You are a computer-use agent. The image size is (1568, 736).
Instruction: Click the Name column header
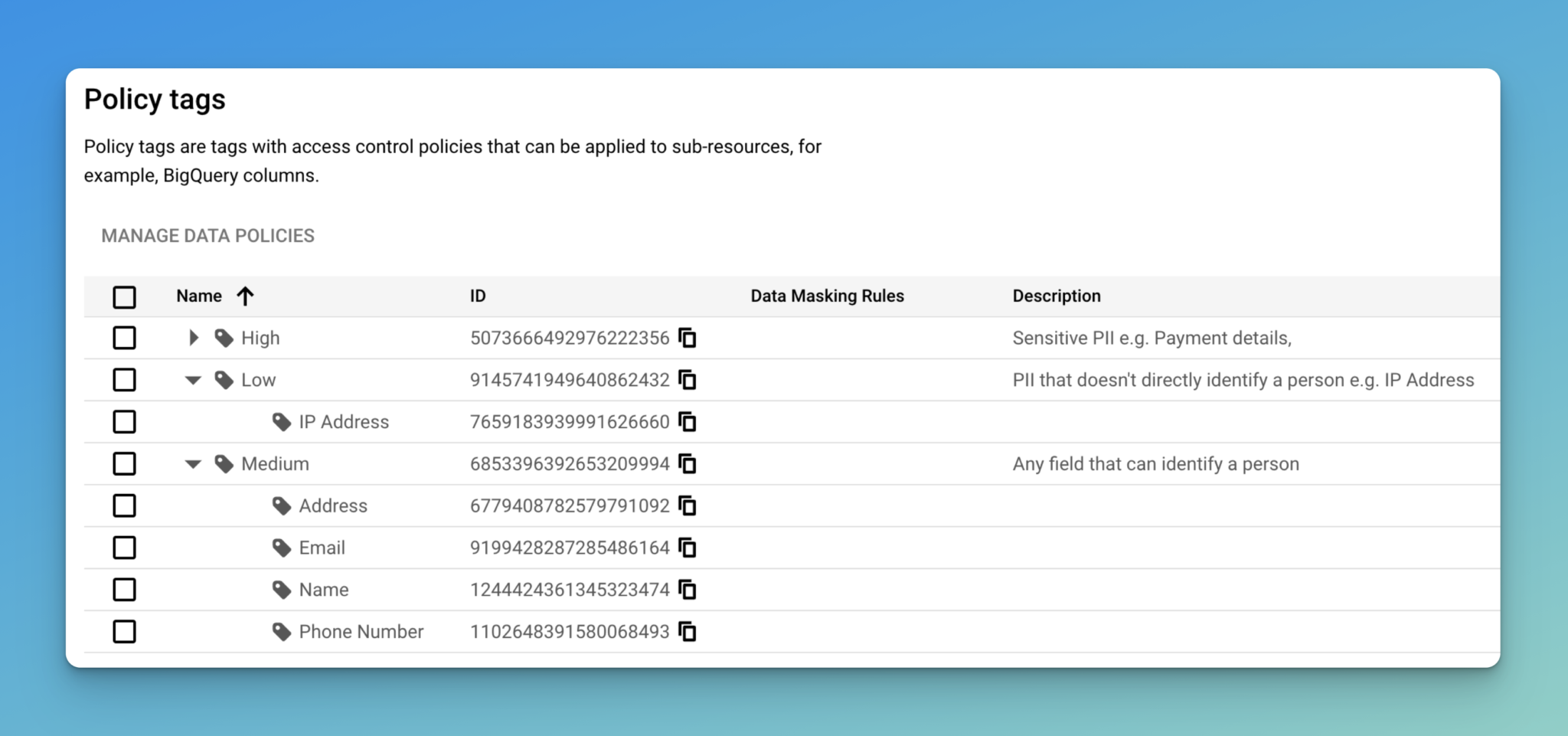pos(199,296)
